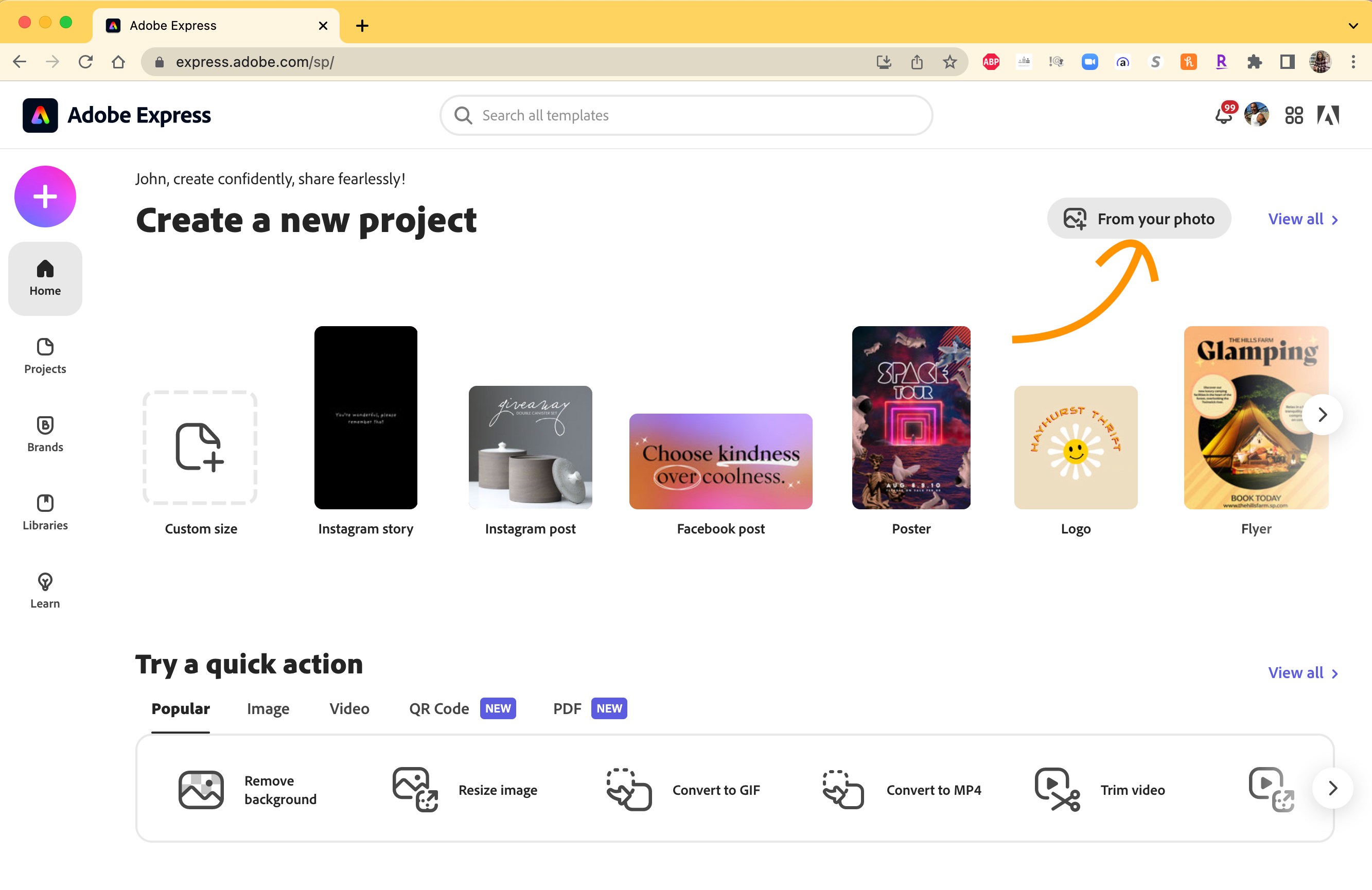Viewport: 1372px width, 890px height.
Task: Switch to the QR Code tab
Action: click(438, 708)
